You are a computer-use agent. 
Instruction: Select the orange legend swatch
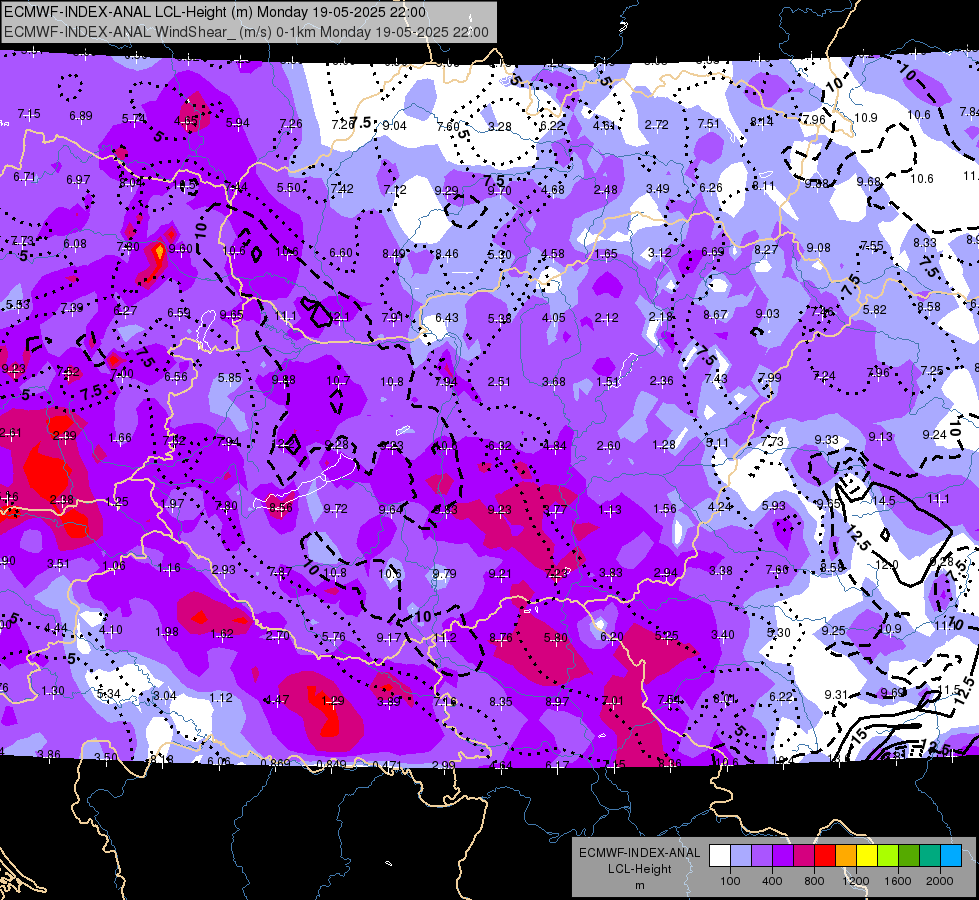846,856
